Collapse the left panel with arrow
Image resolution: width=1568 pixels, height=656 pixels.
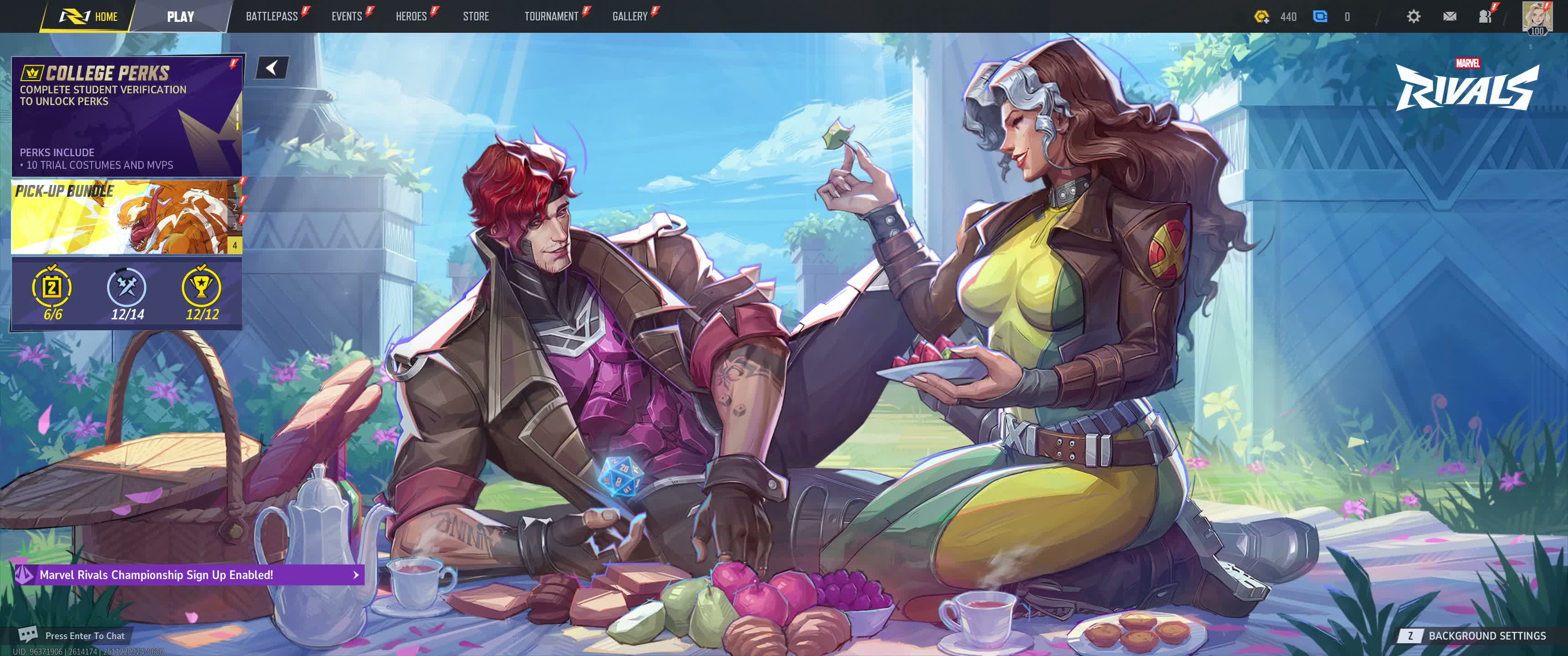[272, 67]
